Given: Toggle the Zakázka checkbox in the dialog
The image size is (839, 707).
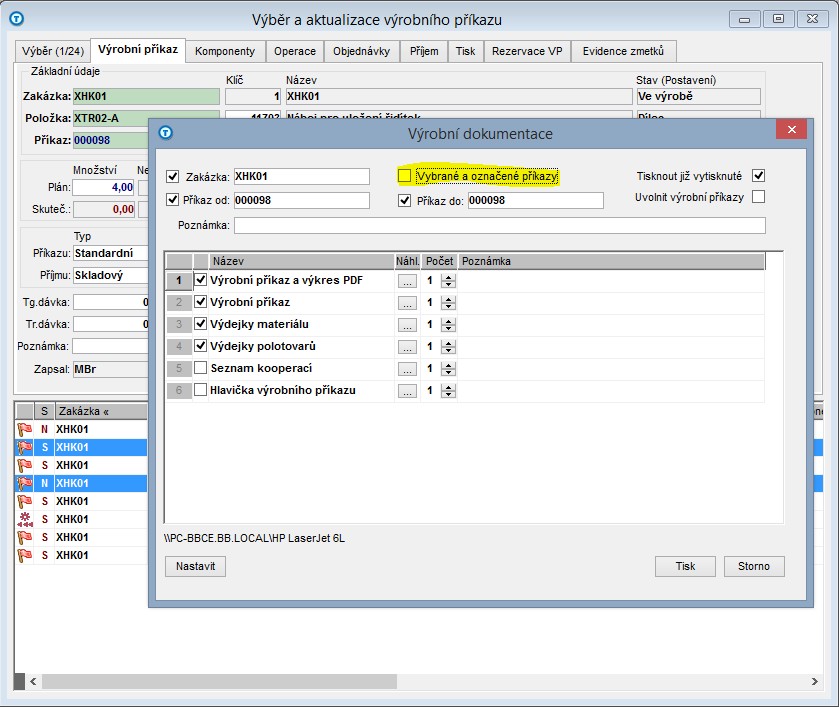Looking at the screenshot, I should [x=172, y=176].
